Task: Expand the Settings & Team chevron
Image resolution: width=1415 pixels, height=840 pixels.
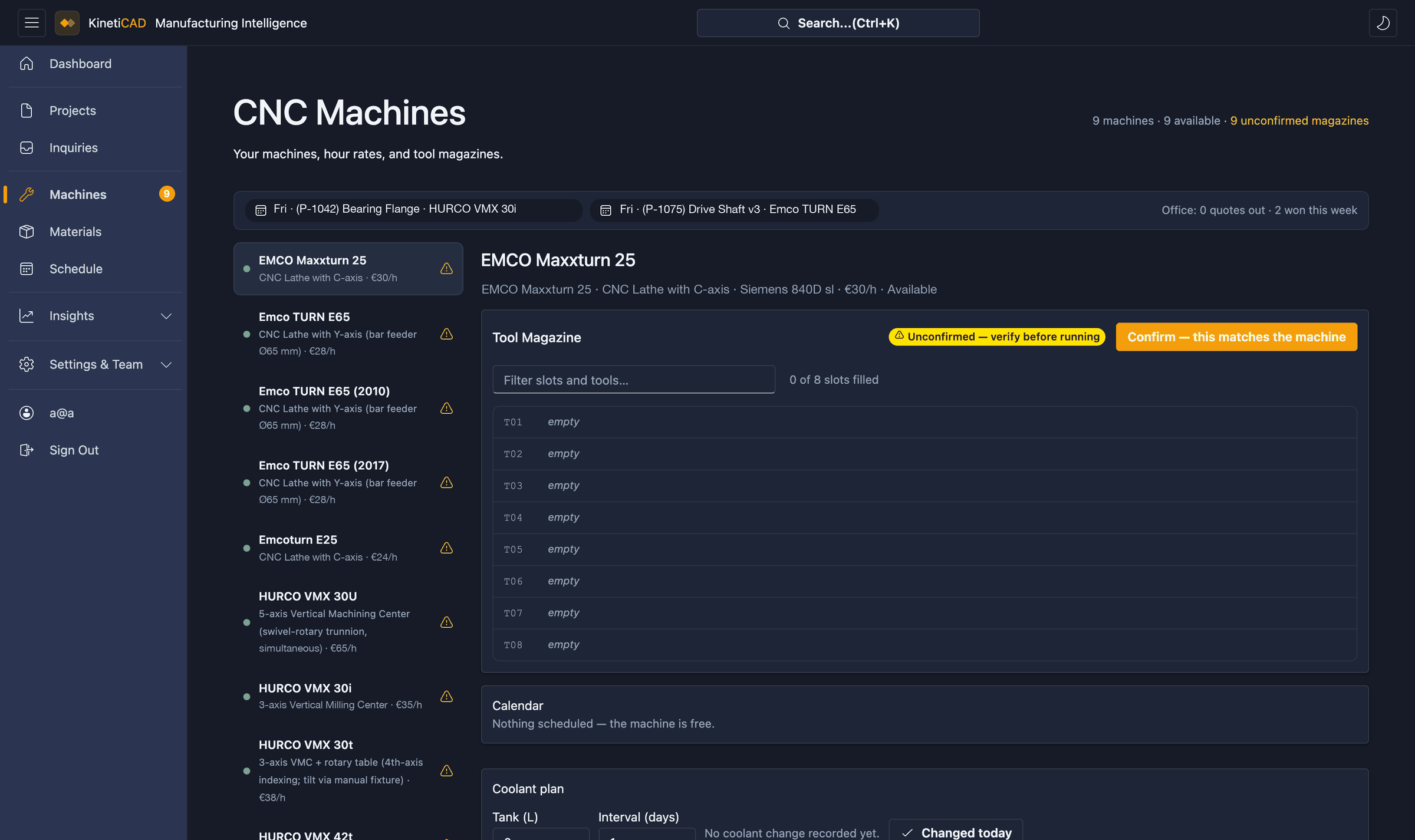Action: (x=166, y=364)
